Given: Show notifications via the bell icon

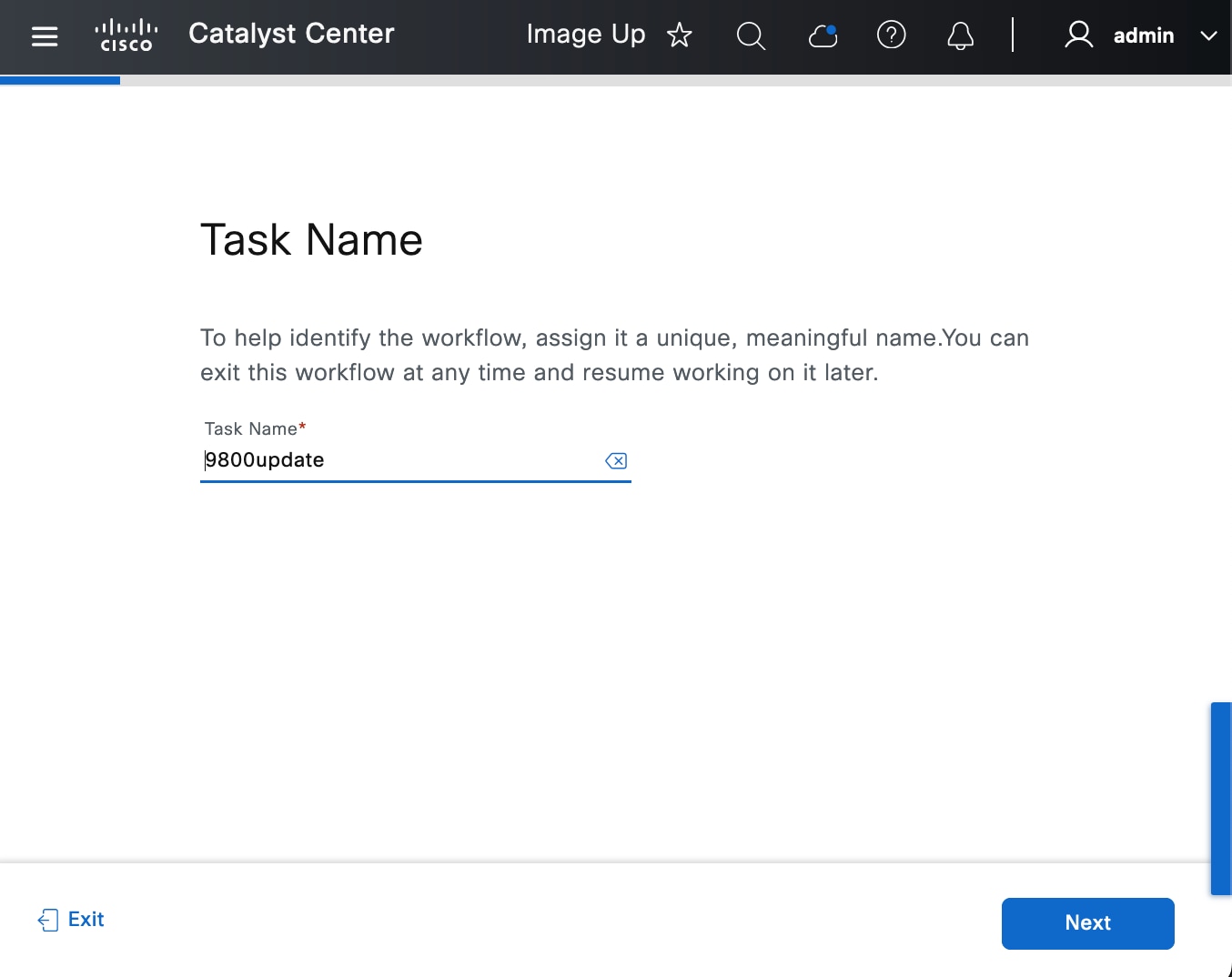Looking at the screenshot, I should click(x=960, y=36).
